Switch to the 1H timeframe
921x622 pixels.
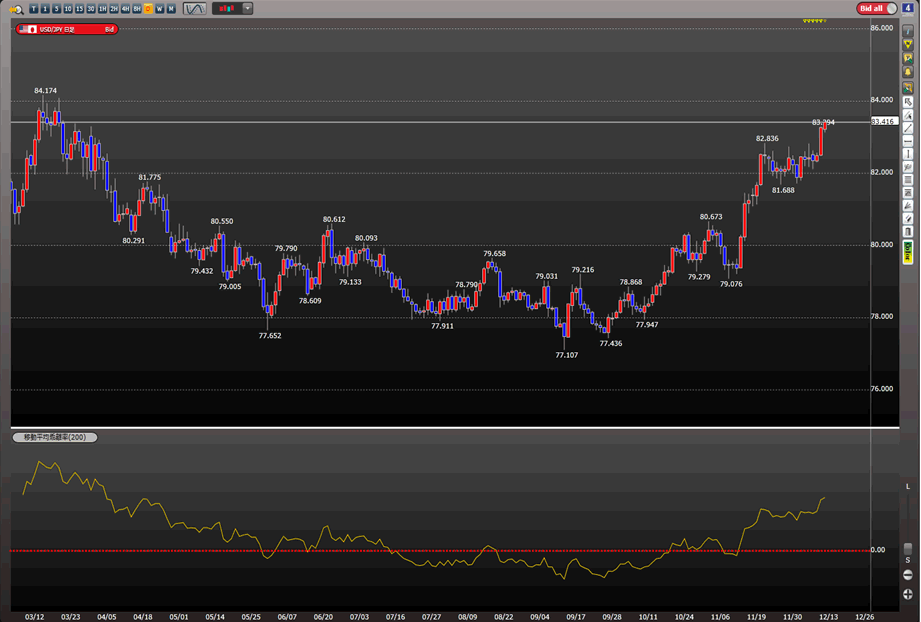click(102, 9)
